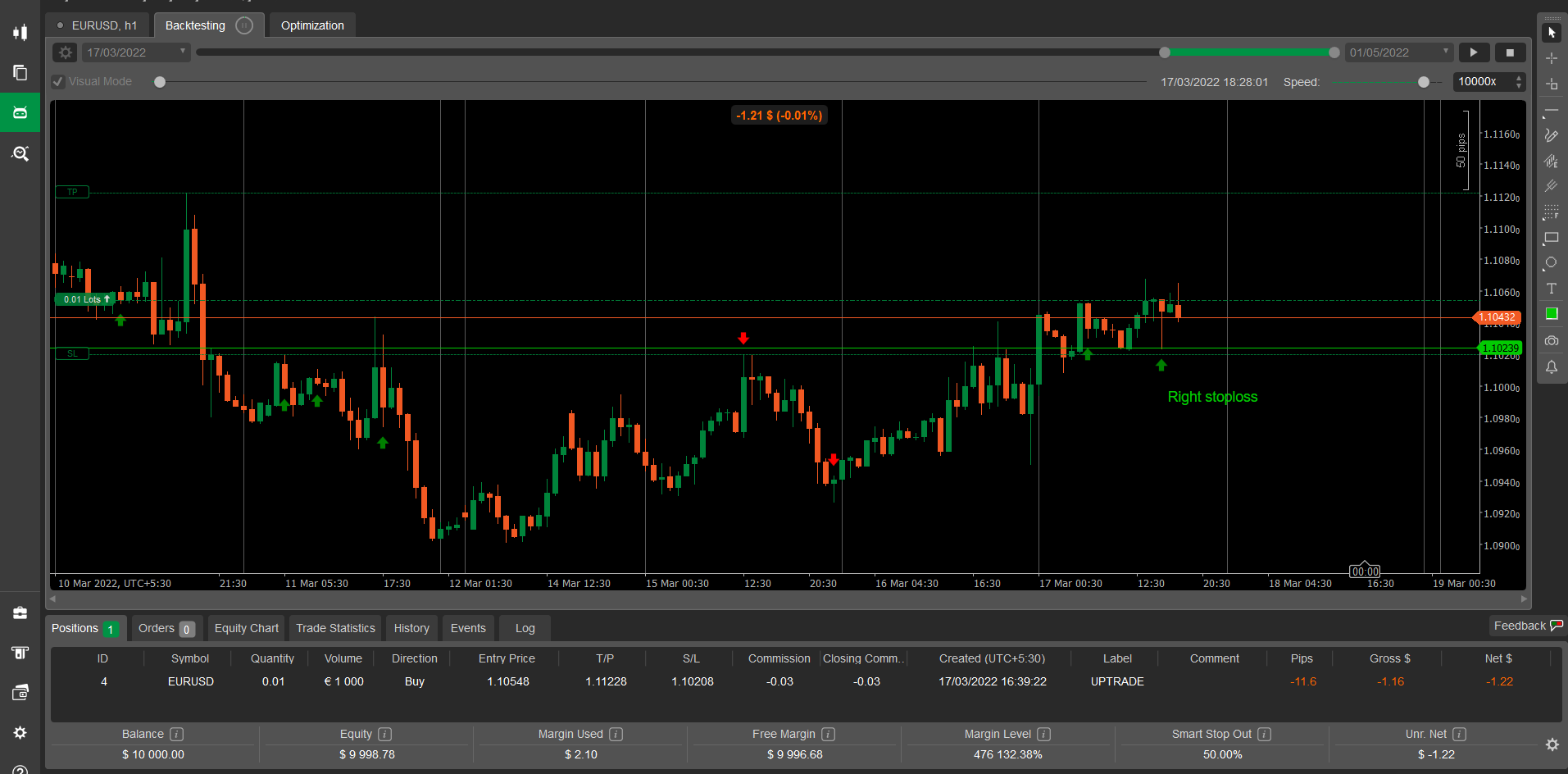Image resolution: width=1568 pixels, height=774 pixels.
Task: Click the green drawing color swatch
Action: coord(1551,314)
